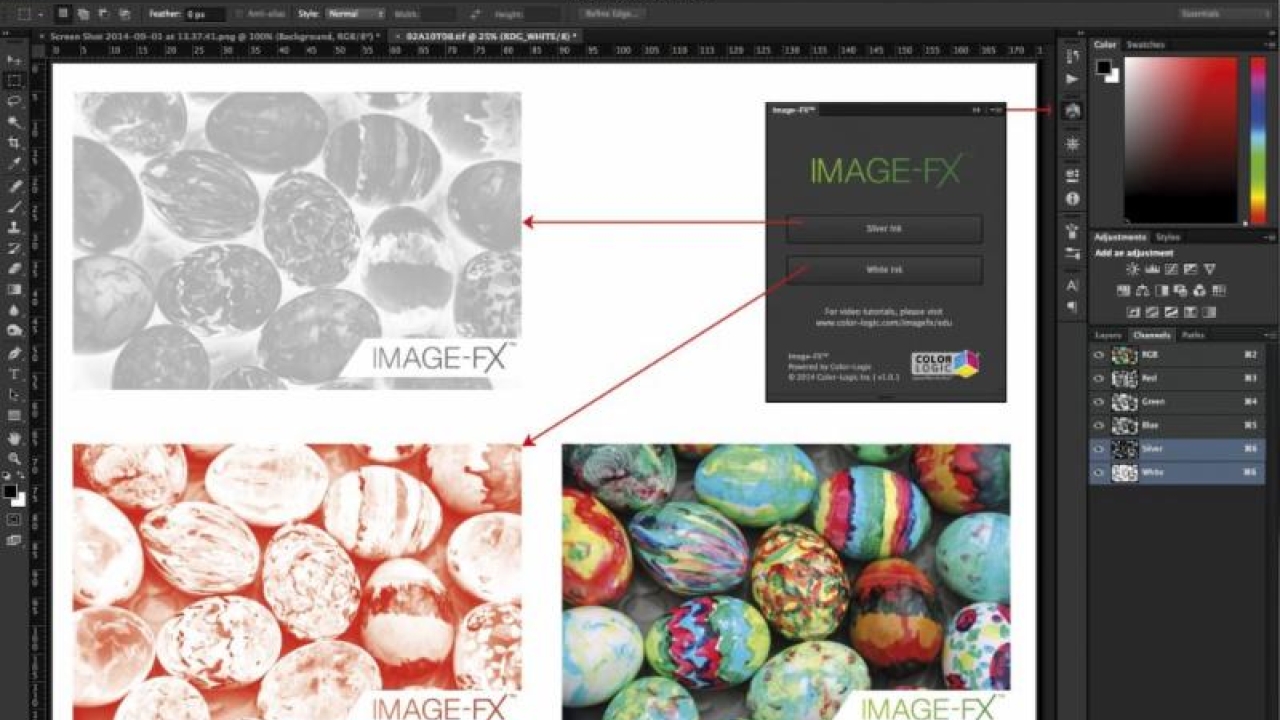Select the Healing Brush tool

[x=14, y=186]
